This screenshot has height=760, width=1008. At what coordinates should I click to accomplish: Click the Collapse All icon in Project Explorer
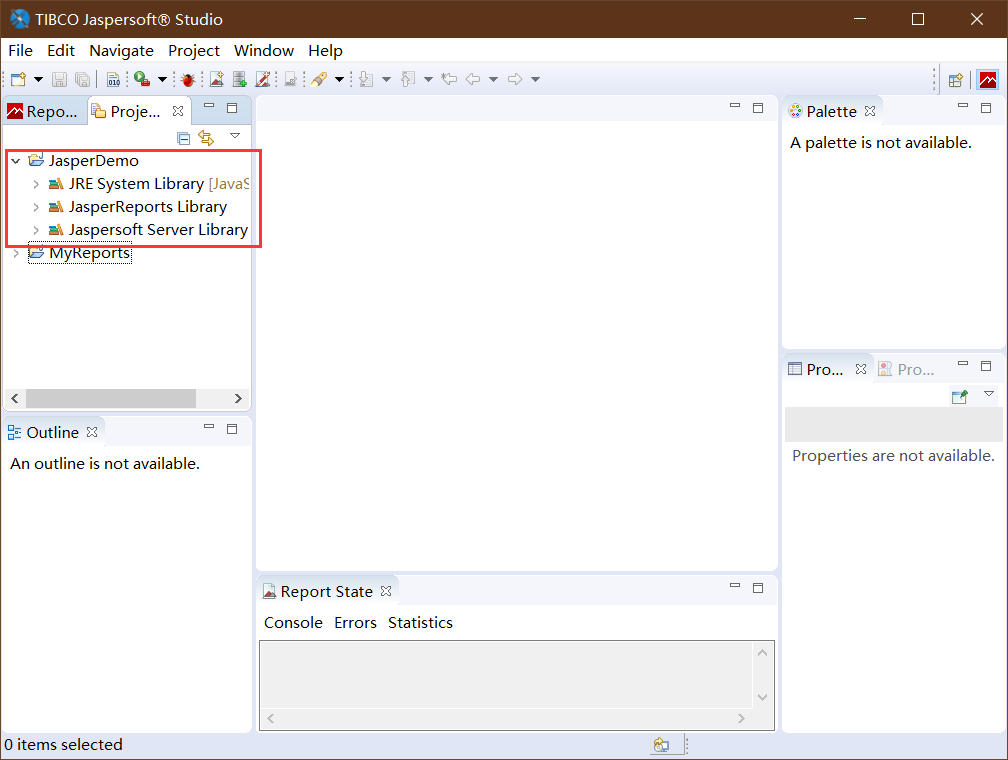click(x=183, y=137)
